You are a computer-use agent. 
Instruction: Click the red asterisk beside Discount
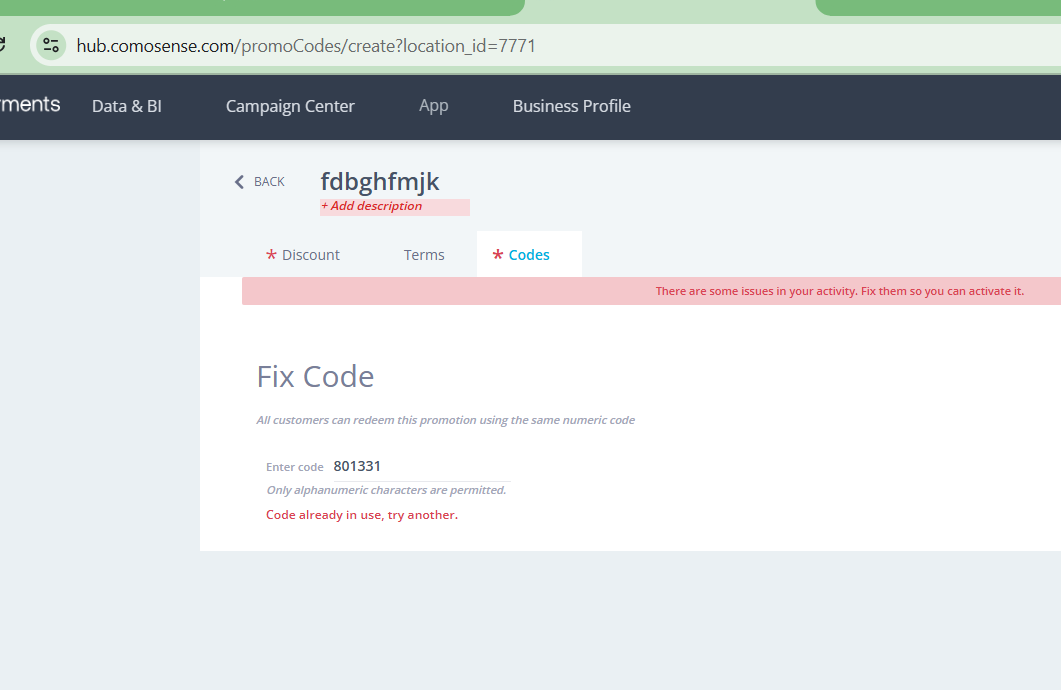[271, 256]
